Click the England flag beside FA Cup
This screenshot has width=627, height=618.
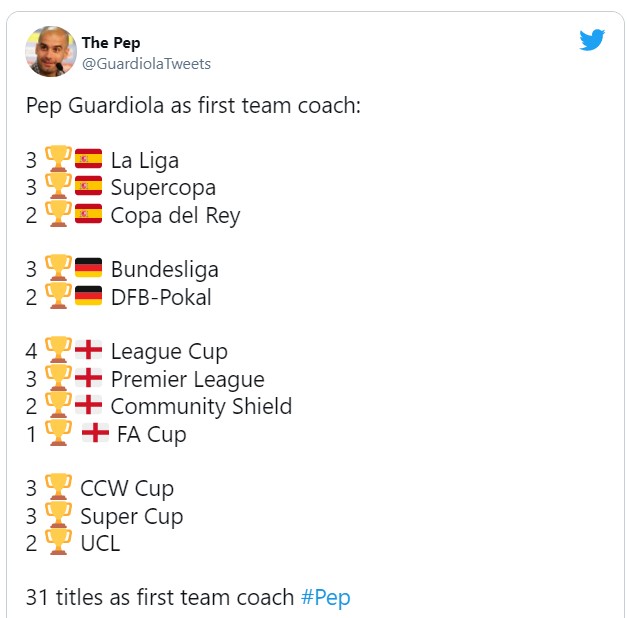click(x=95, y=434)
